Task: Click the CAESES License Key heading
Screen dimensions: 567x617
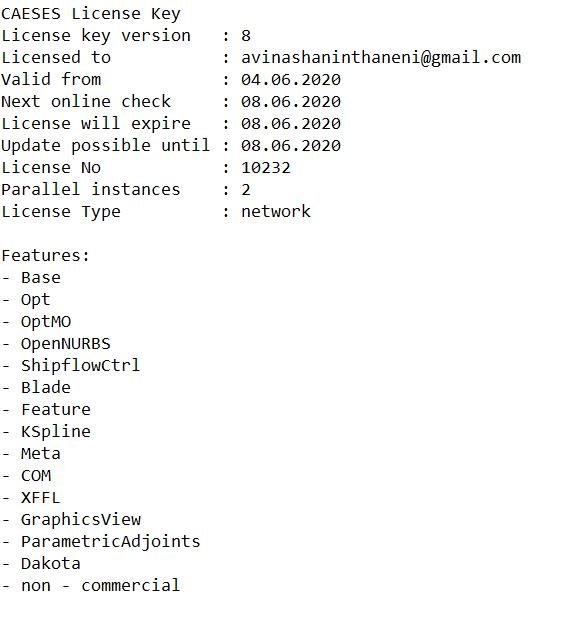Action: click(x=91, y=14)
